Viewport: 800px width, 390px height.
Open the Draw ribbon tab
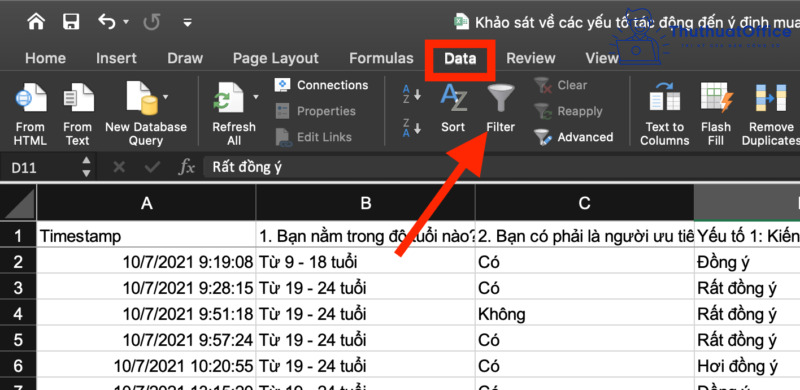(185, 58)
